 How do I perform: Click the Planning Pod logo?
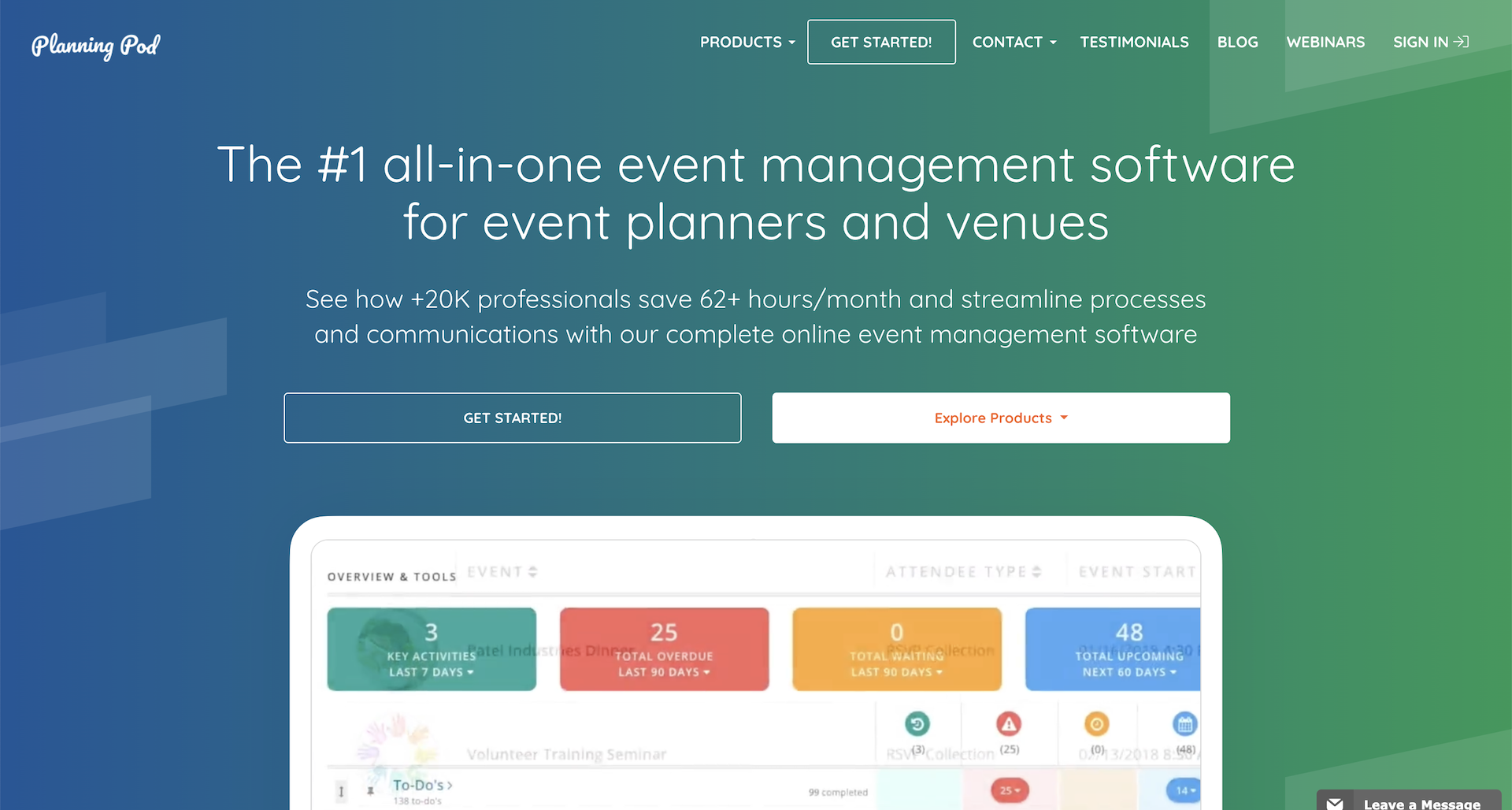95,45
